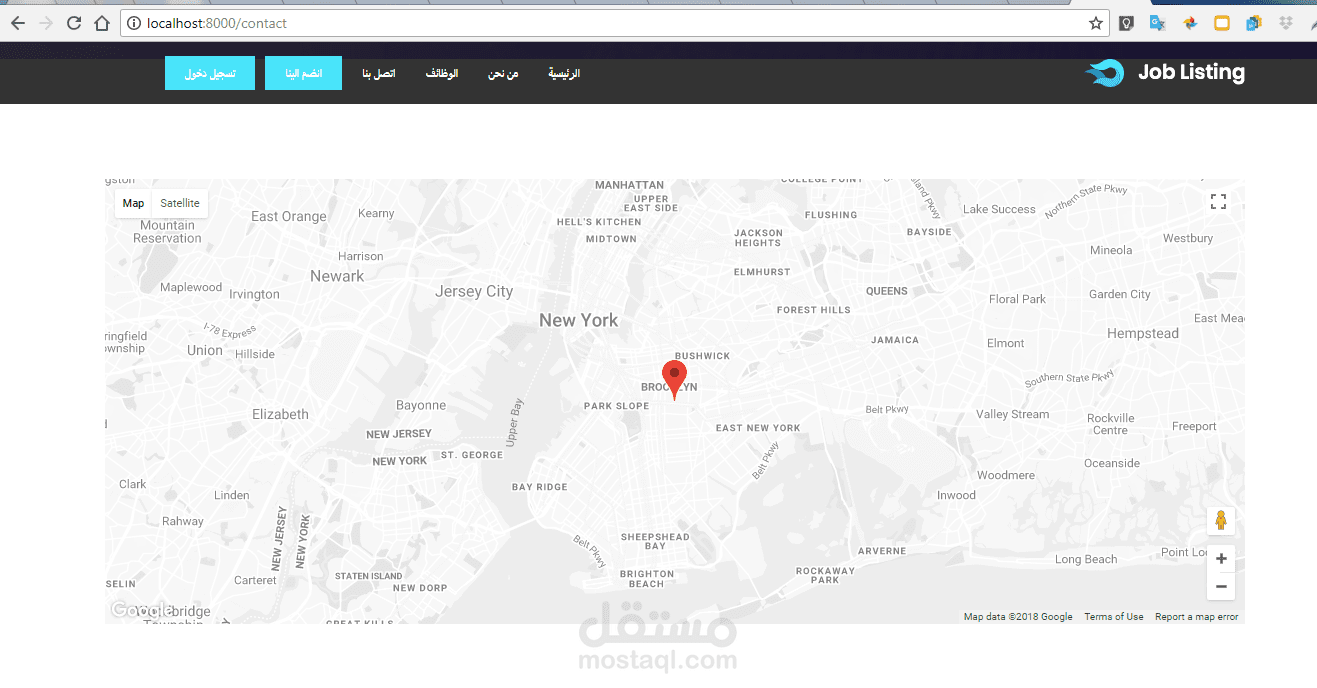Open the lightbulb extension icon
Image resolution: width=1317 pixels, height=688 pixels.
(1126, 23)
